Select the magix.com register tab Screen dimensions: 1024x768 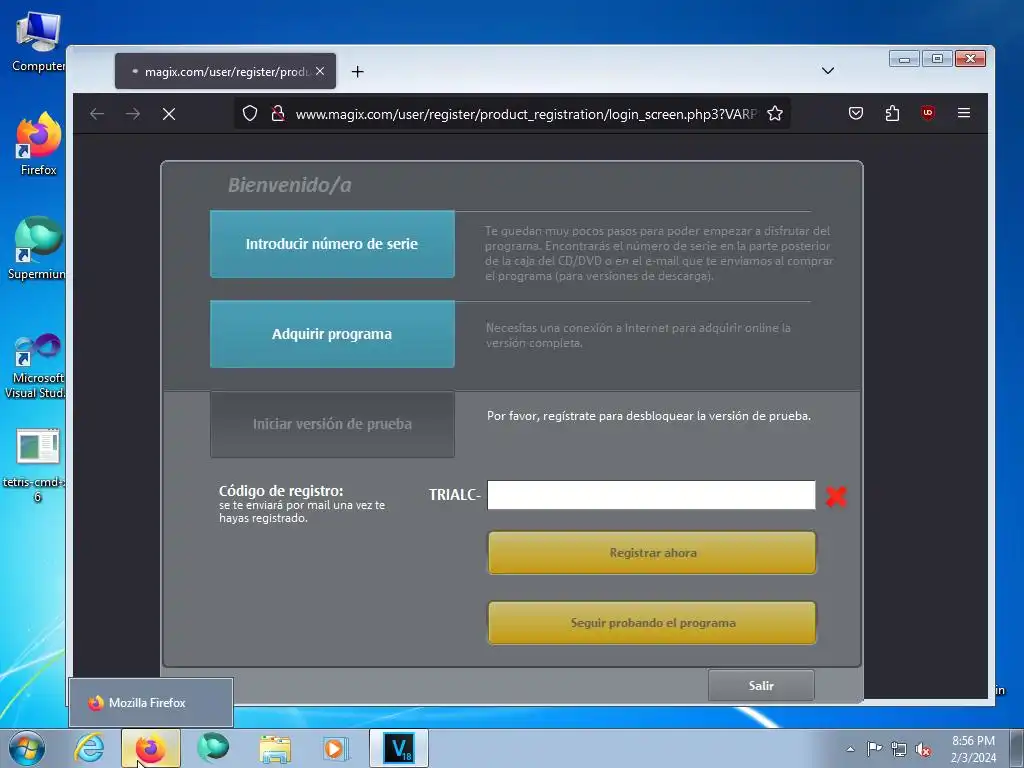225,71
